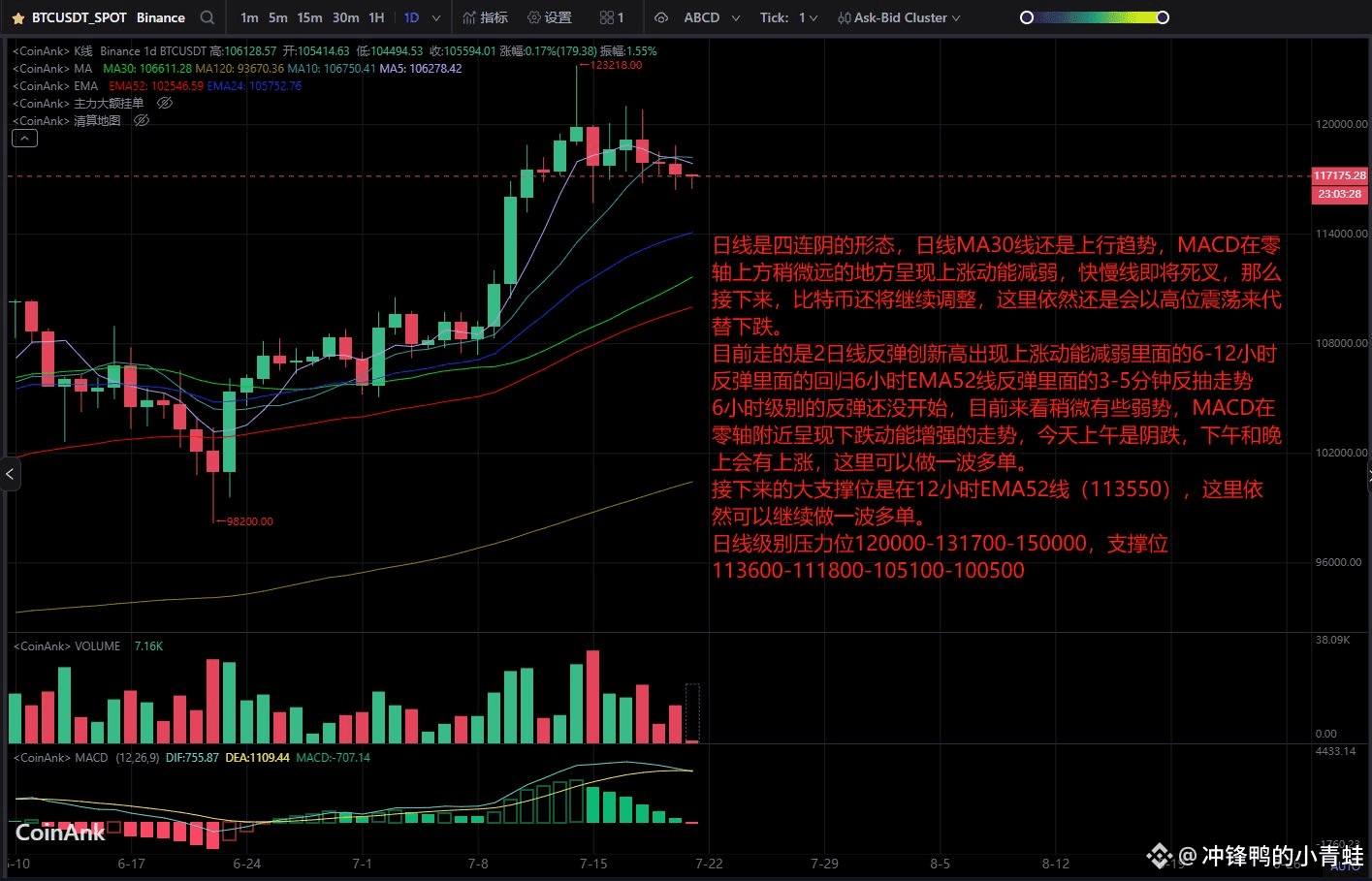Click the MA30: 106611.28 value

click(x=147, y=68)
